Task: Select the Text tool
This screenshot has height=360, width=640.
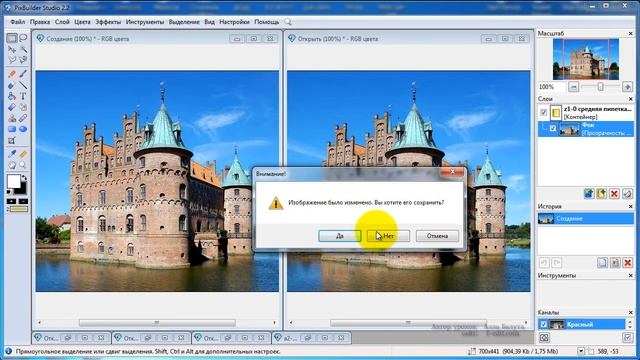Action: coord(23,96)
